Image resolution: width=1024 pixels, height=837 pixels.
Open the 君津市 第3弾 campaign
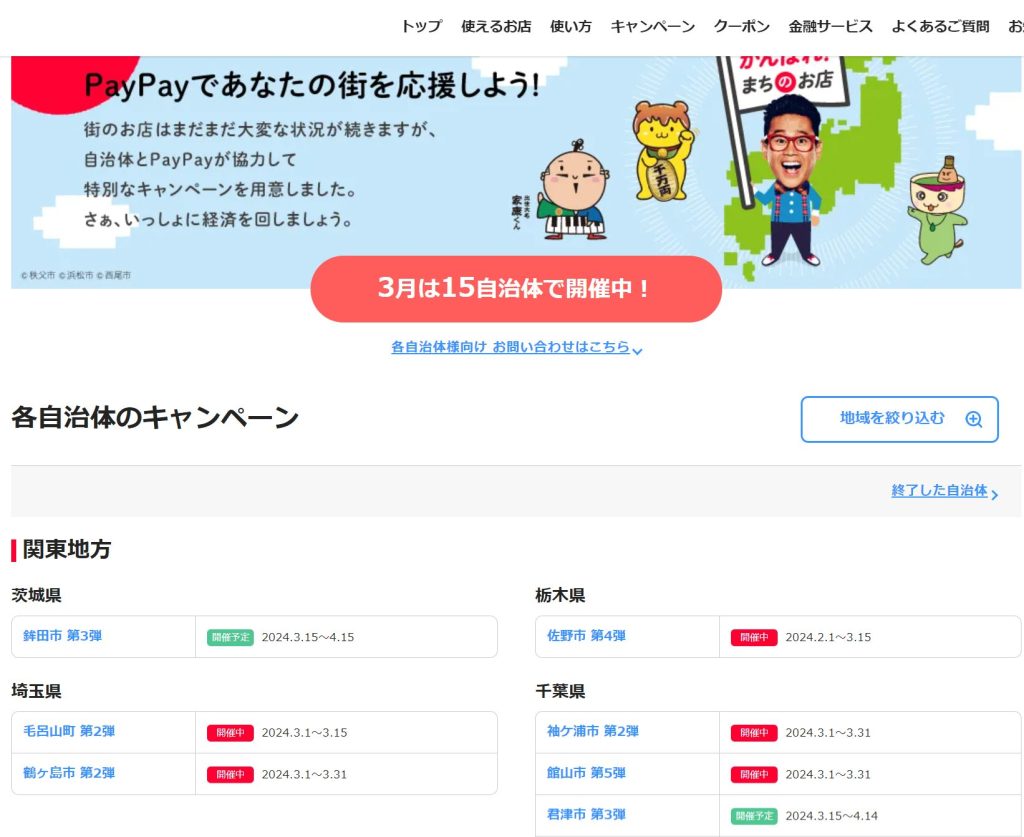[586, 815]
